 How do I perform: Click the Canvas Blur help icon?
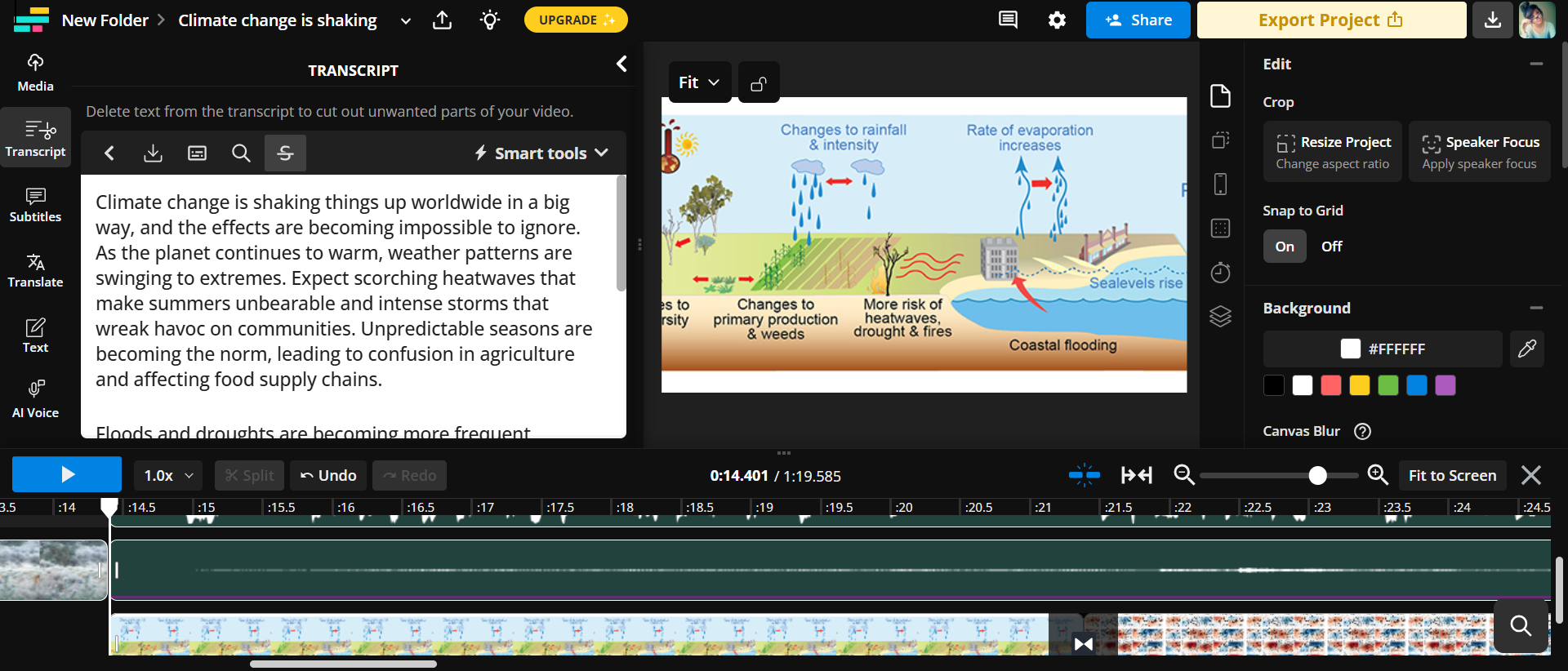(1362, 431)
